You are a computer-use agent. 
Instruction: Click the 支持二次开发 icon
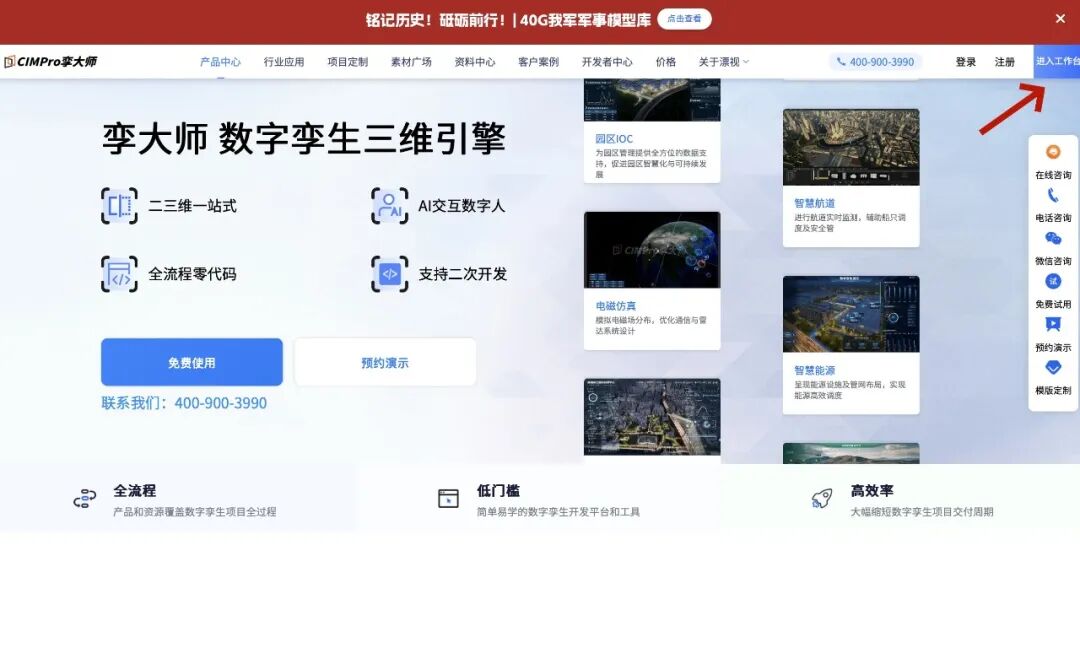tap(390, 274)
